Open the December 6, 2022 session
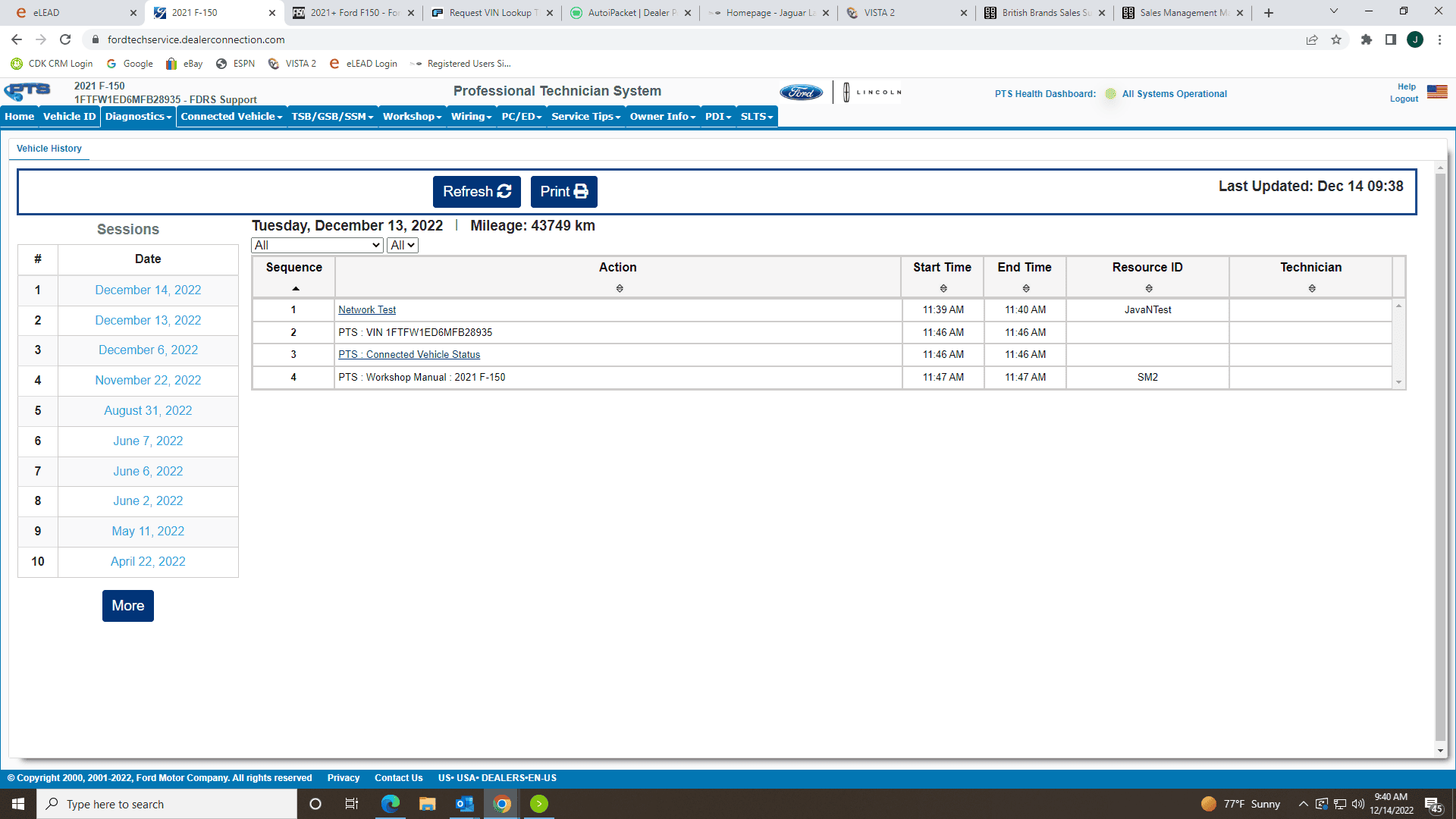 point(148,350)
